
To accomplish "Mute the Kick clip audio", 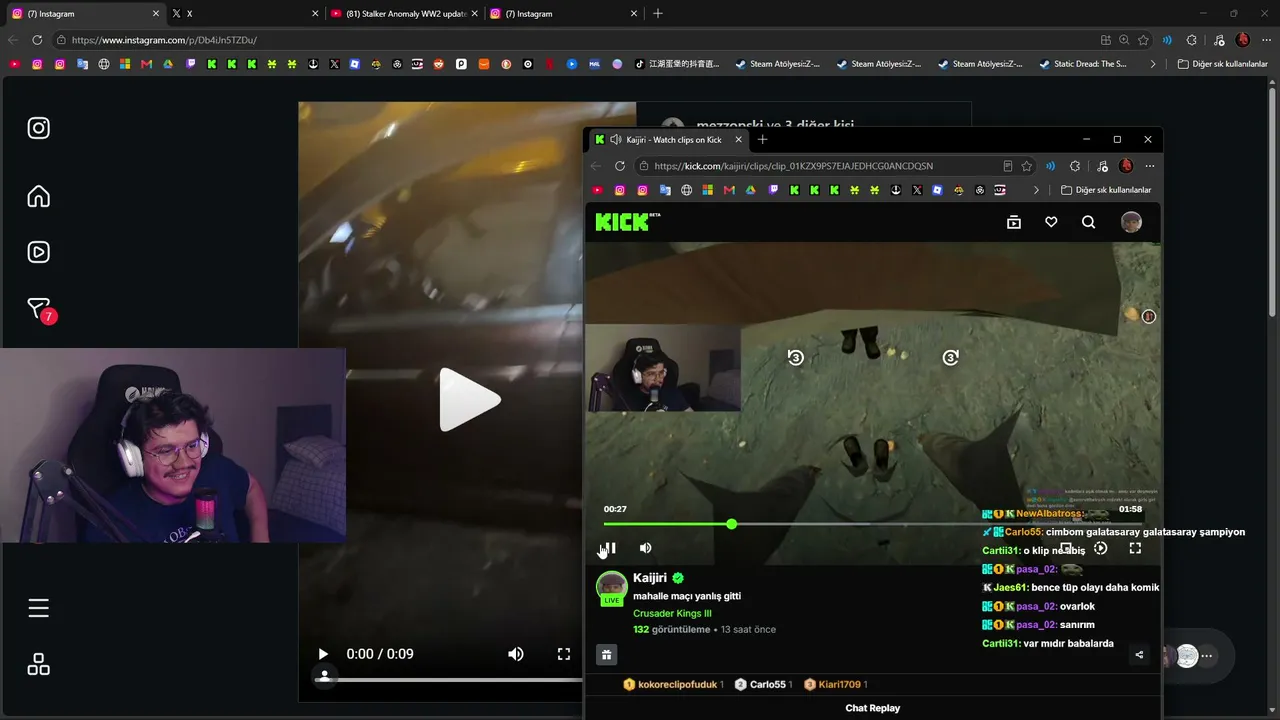I will 646,548.
